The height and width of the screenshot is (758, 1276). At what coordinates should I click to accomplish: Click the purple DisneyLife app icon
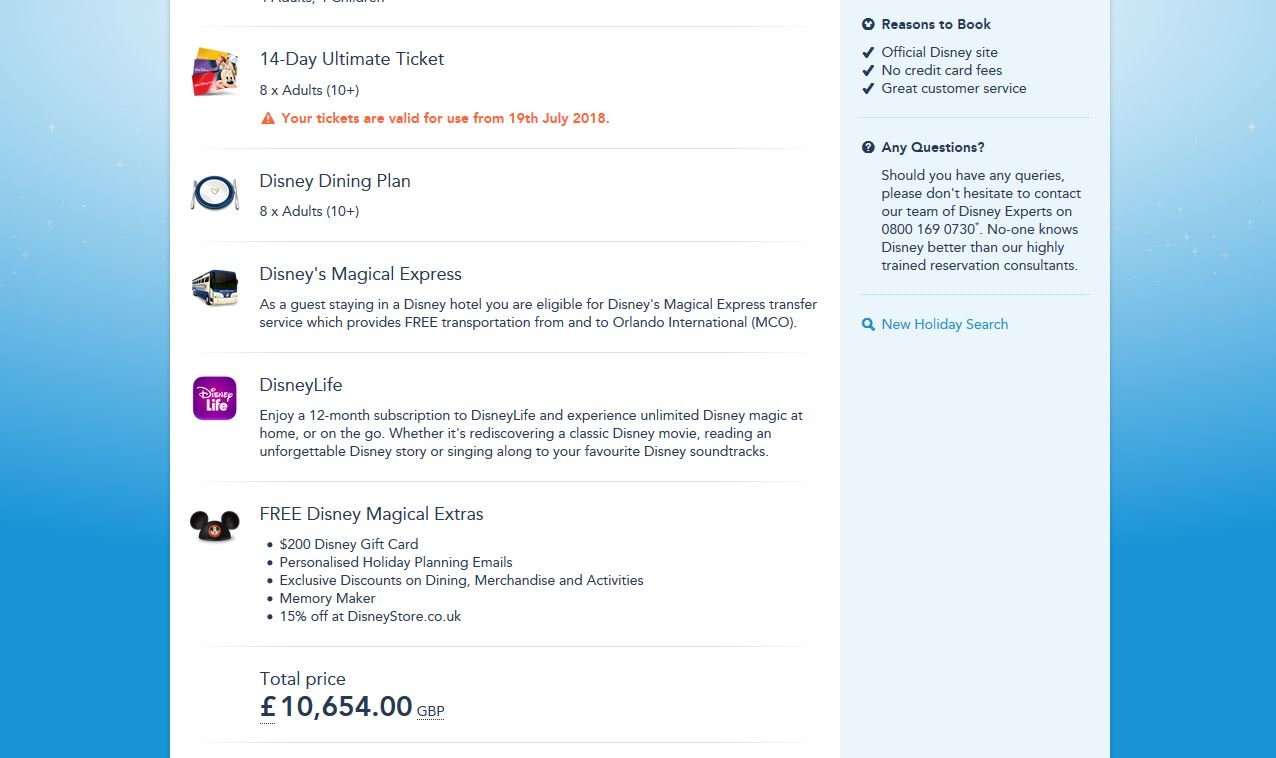click(x=215, y=398)
